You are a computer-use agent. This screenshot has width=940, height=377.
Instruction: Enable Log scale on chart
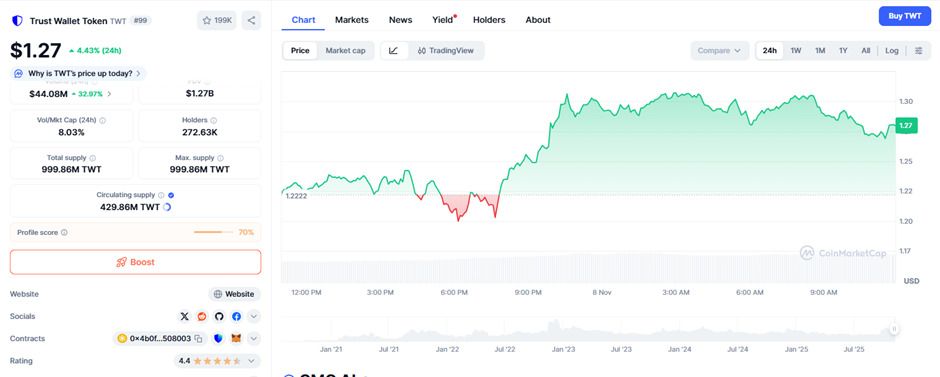click(891, 51)
